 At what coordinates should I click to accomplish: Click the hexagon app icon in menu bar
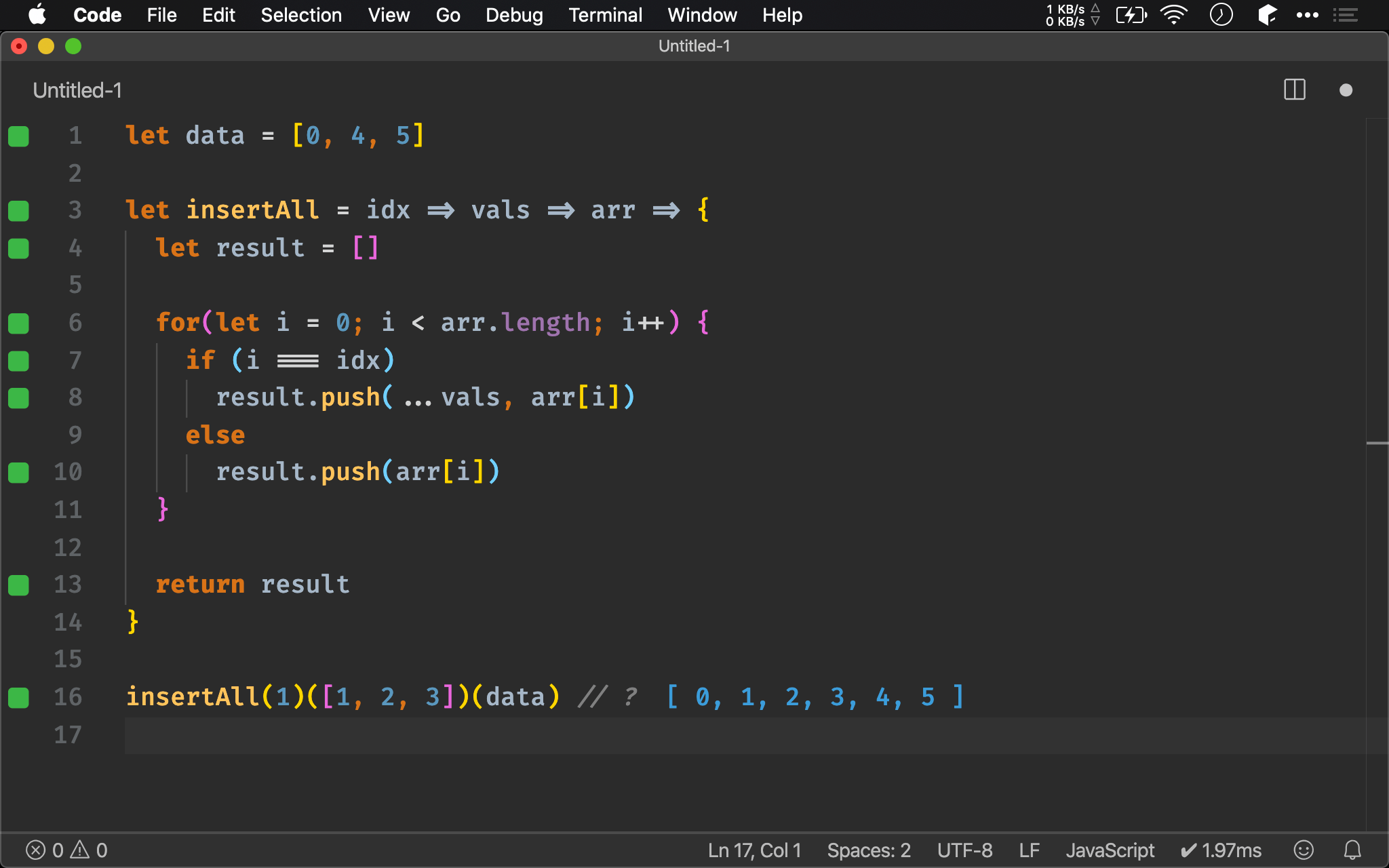pos(1267,15)
